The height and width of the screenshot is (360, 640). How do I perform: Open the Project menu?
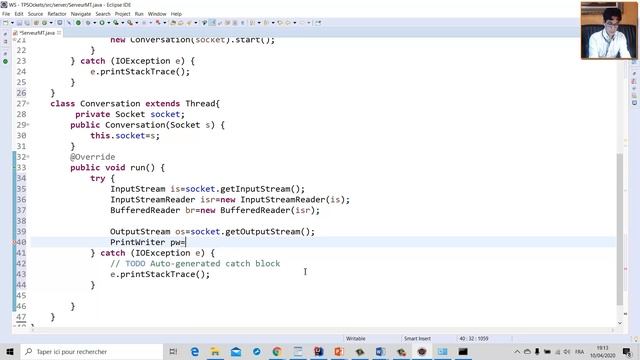point(122,14)
